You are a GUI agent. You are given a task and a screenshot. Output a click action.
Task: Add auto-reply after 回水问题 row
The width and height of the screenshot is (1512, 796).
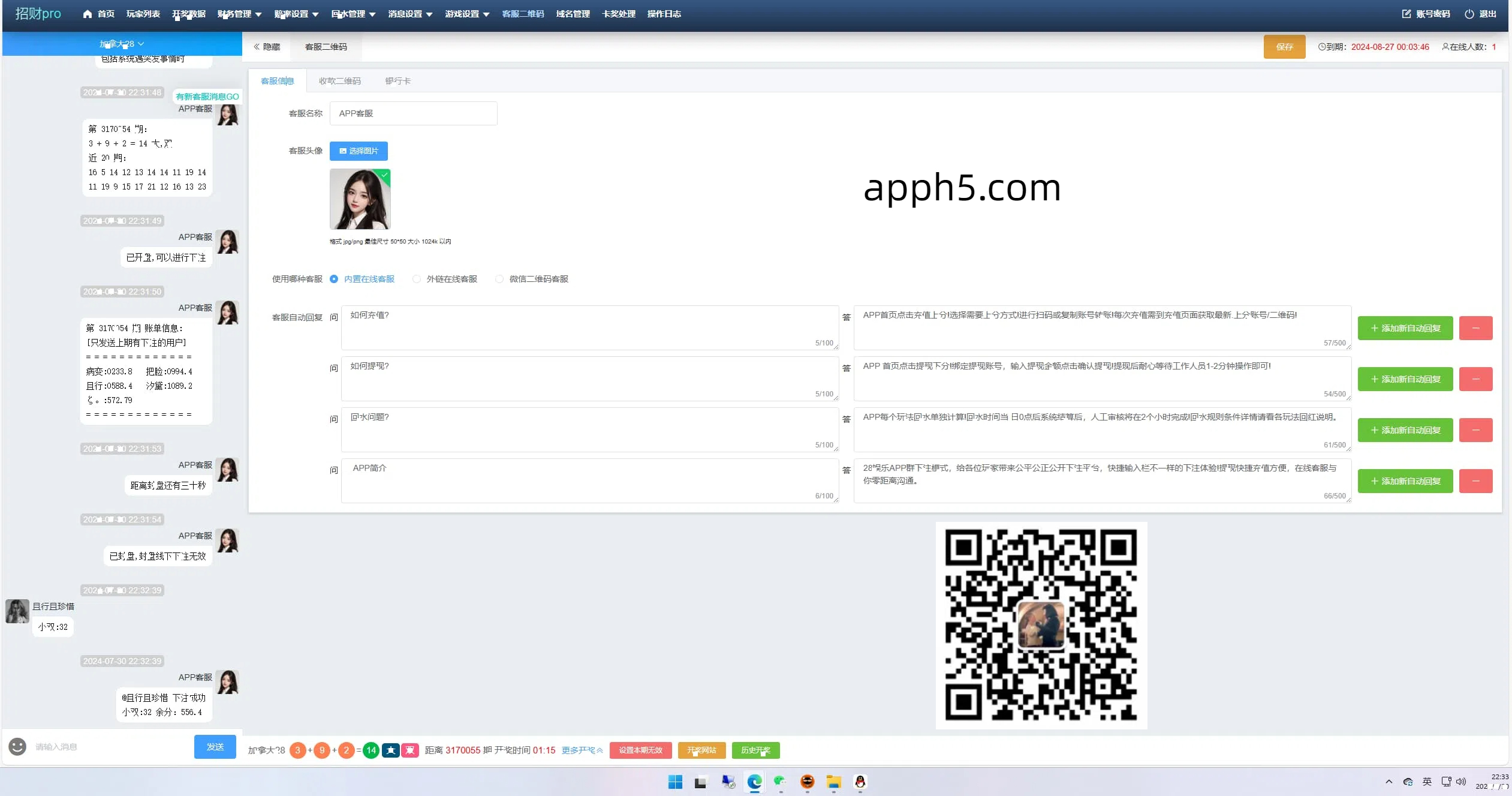(x=1405, y=430)
